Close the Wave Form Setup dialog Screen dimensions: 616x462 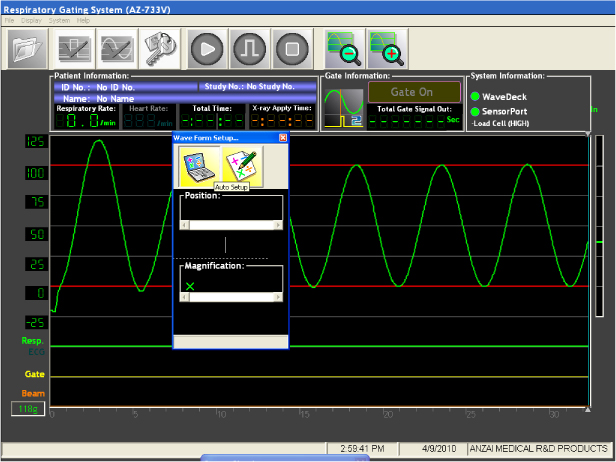click(283, 137)
